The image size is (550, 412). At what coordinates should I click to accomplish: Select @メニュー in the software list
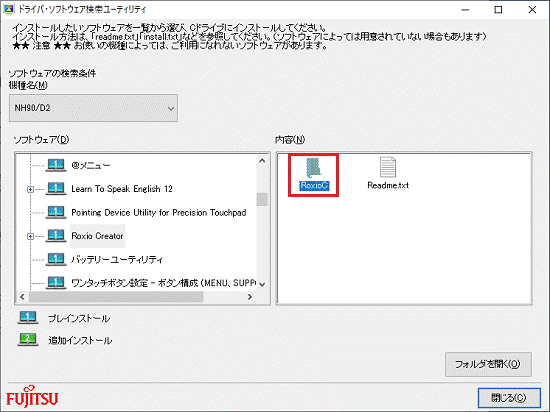(91, 165)
